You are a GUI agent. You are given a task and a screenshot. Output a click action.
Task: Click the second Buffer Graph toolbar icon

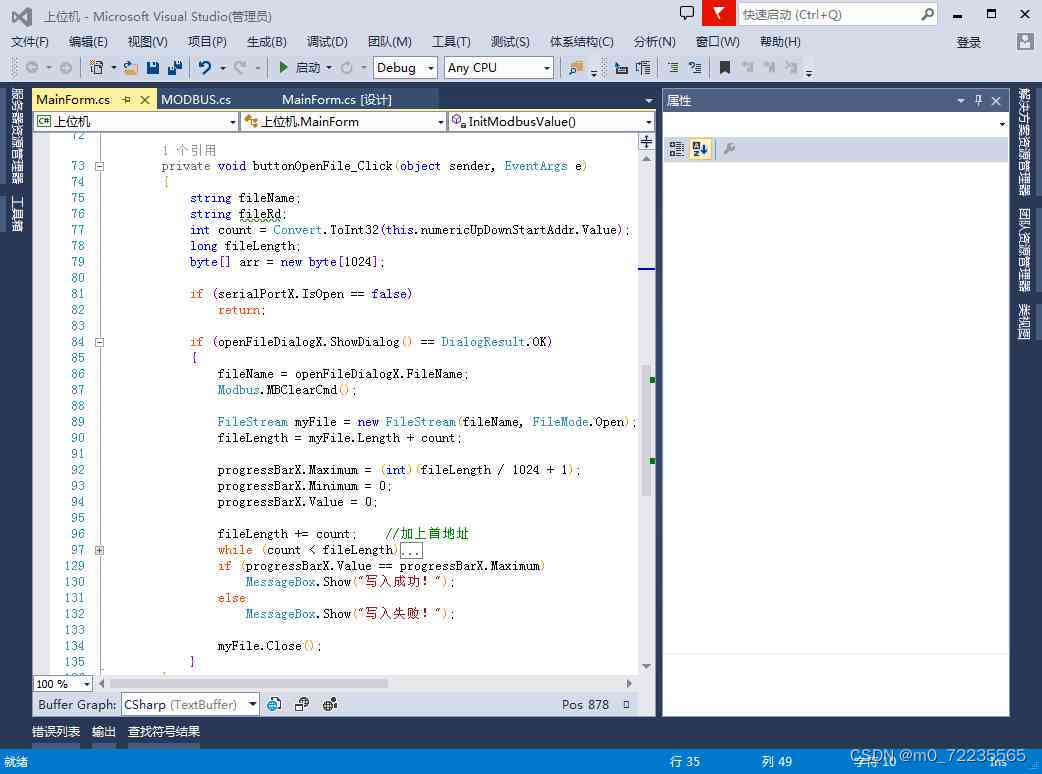pyautogui.click(x=302, y=704)
